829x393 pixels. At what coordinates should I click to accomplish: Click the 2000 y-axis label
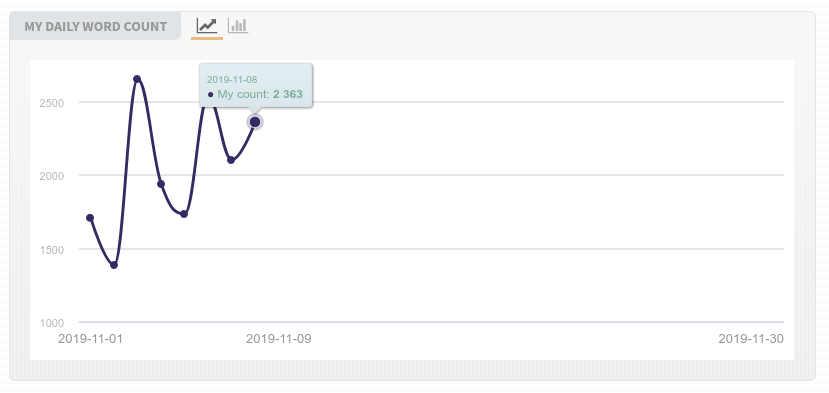pos(52,176)
